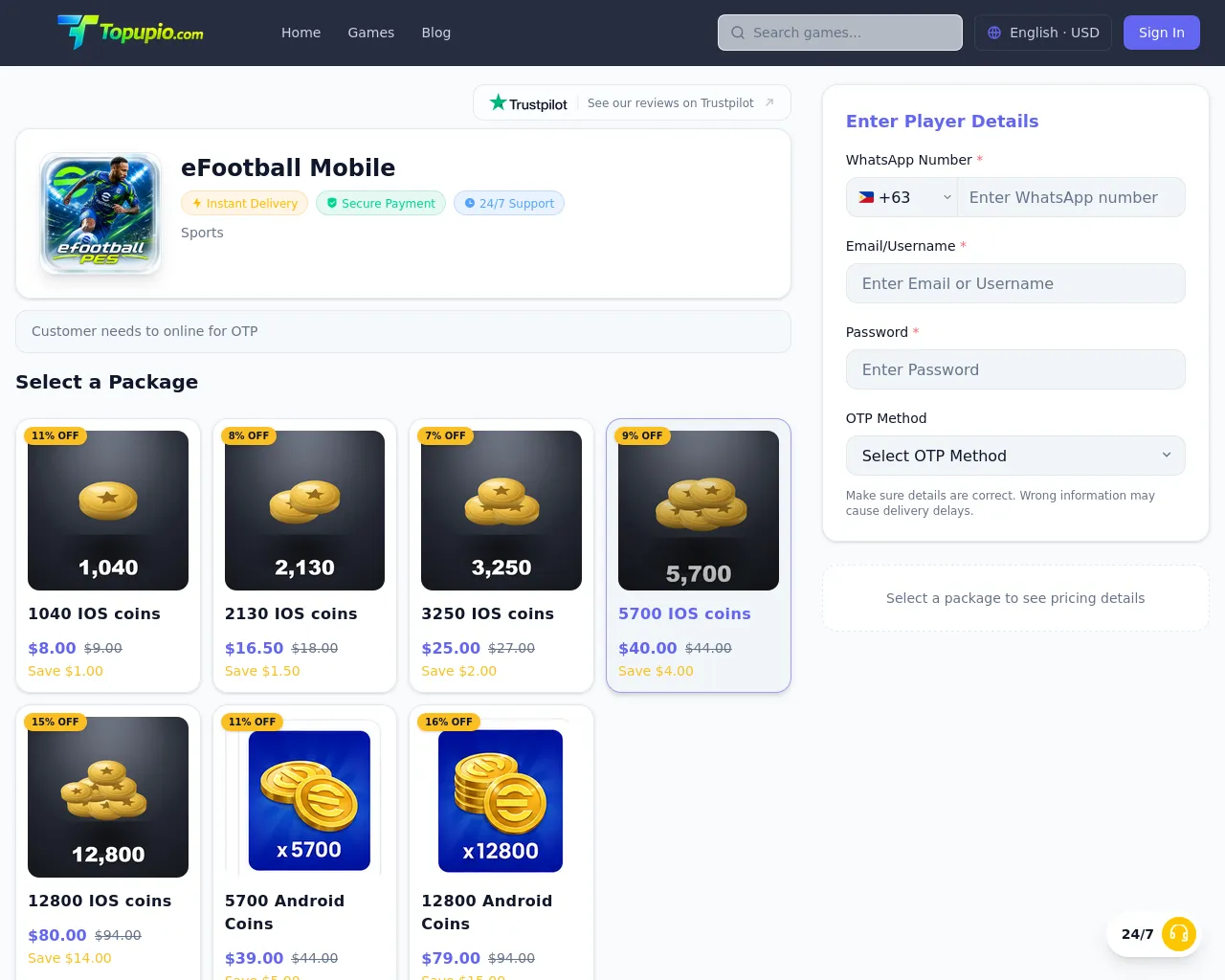1225x980 pixels.
Task: Click the $16.50 price
Action: click(x=254, y=648)
